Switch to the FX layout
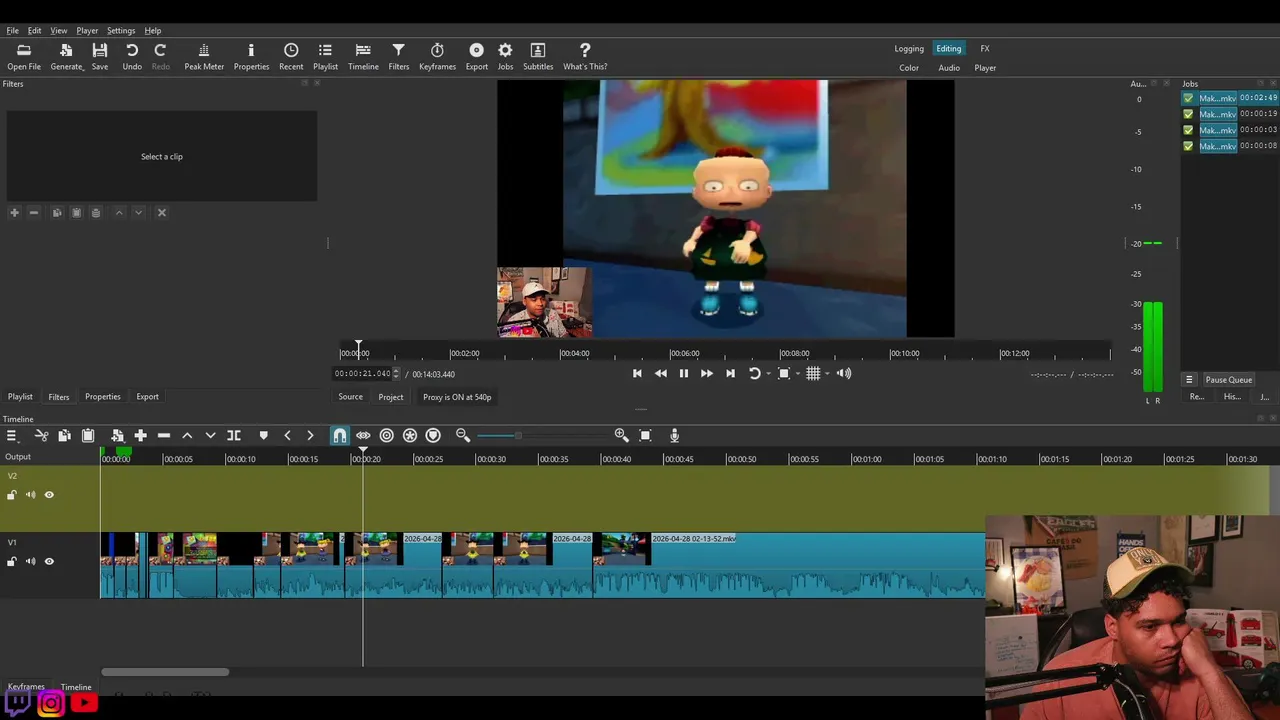This screenshot has height=720, width=1280. 985,49
